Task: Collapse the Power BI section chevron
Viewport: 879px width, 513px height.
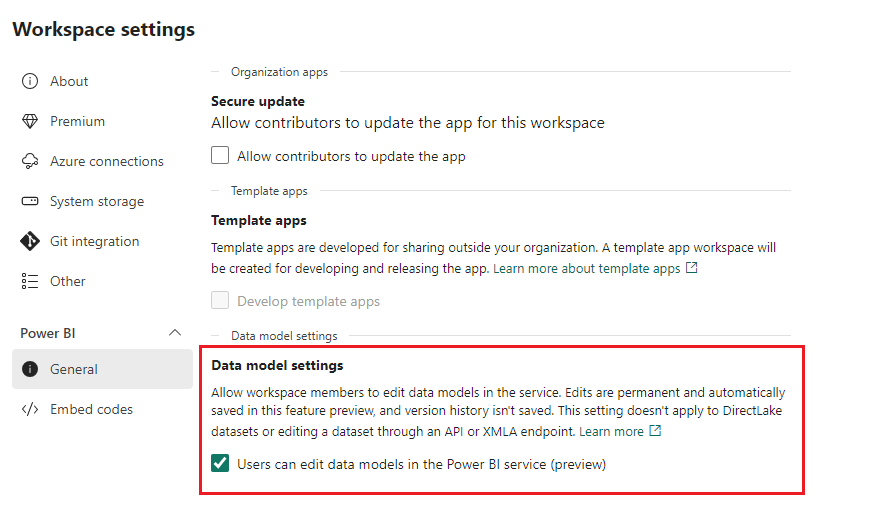Action: click(175, 332)
